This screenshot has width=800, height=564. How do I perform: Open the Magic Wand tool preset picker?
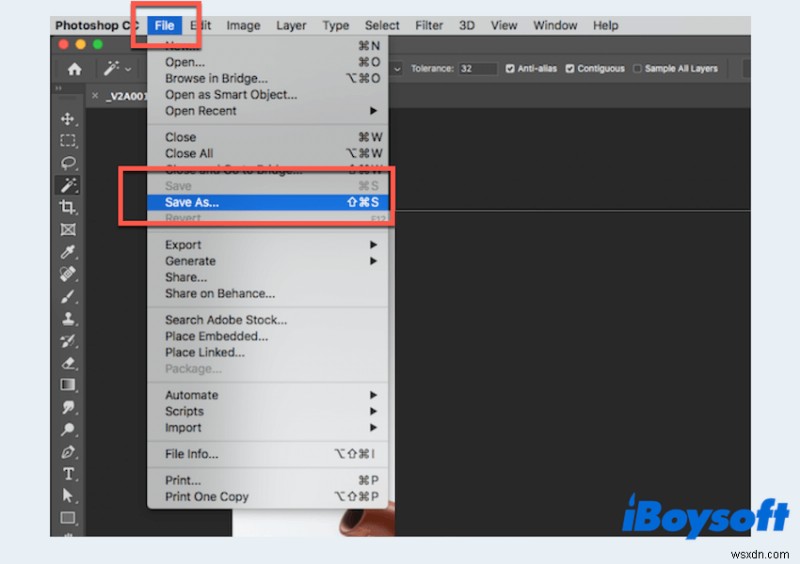click(117, 68)
